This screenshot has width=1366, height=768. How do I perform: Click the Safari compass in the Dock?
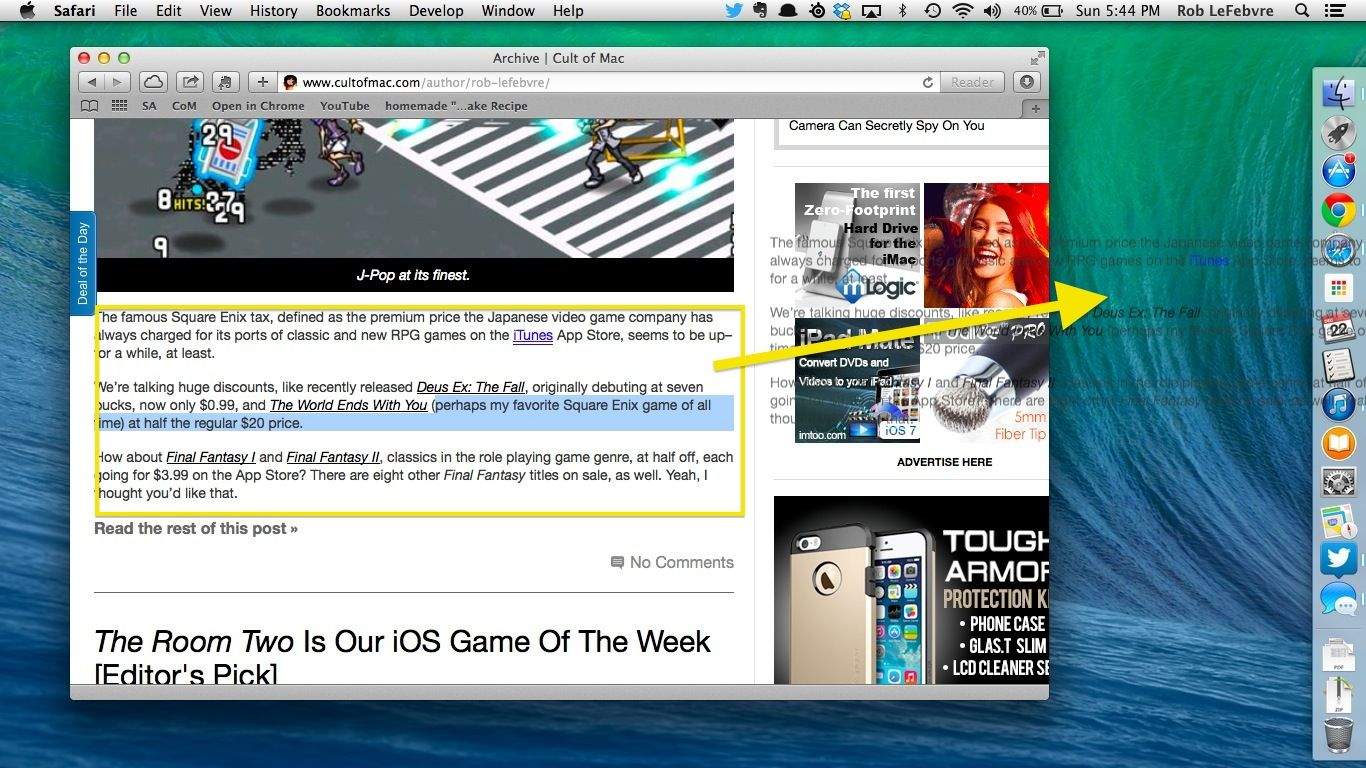(1338, 249)
